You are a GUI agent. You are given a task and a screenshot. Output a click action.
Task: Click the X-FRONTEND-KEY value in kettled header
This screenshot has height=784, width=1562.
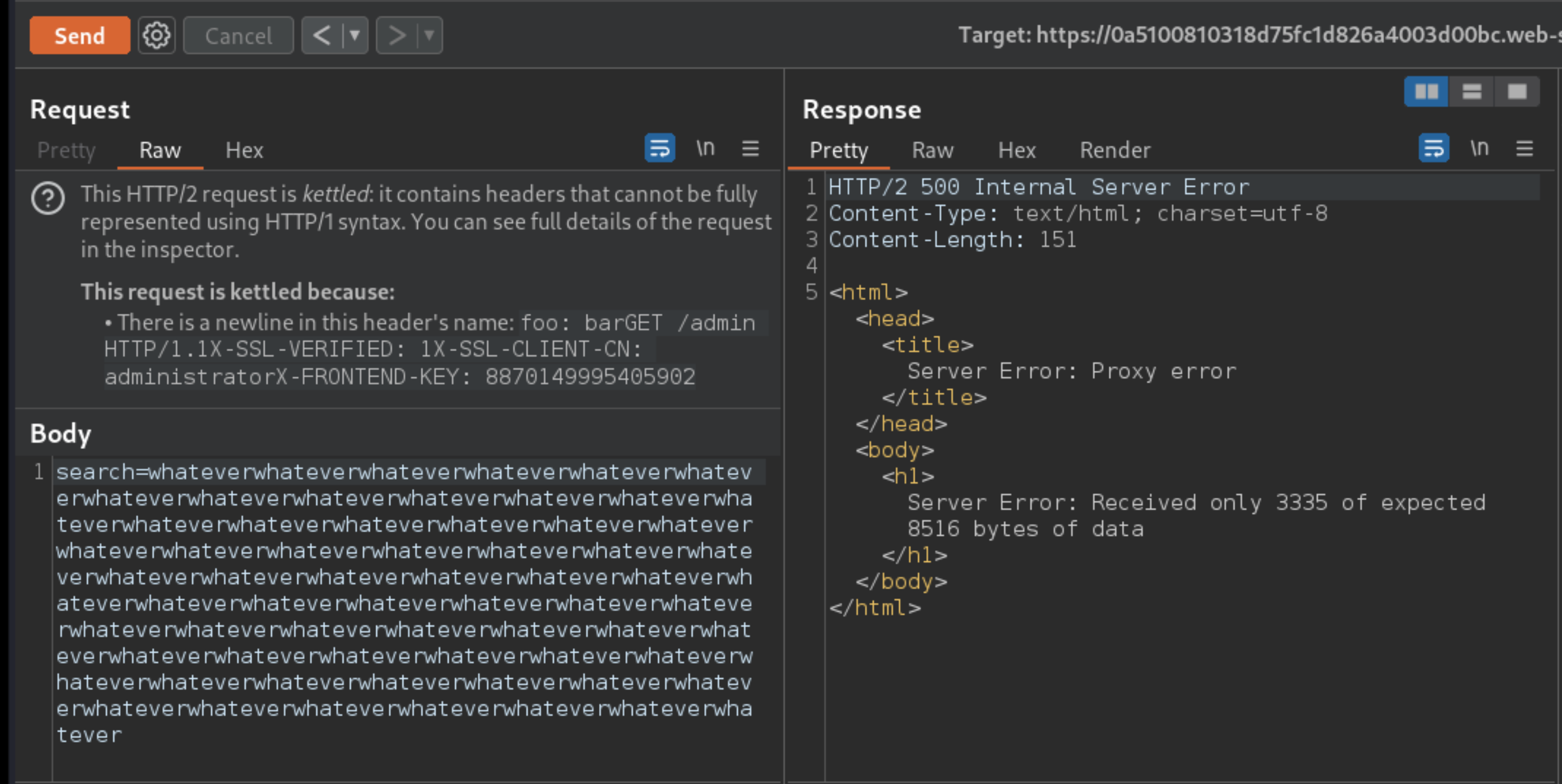(x=590, y=376)
